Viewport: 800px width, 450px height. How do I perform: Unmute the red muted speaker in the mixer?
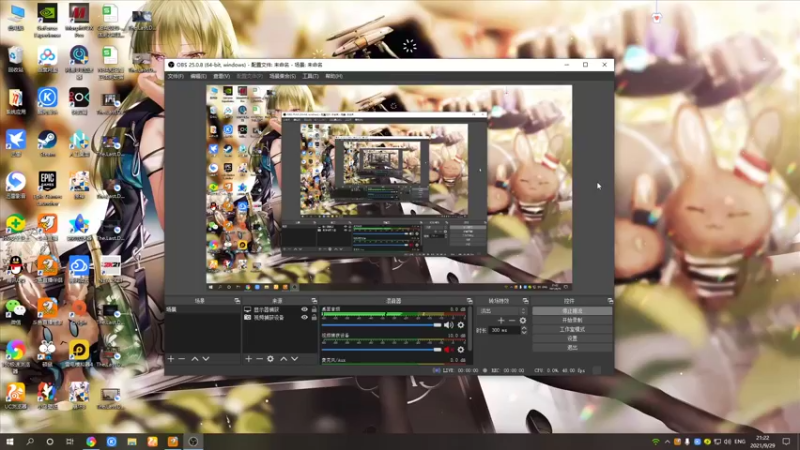448,349
